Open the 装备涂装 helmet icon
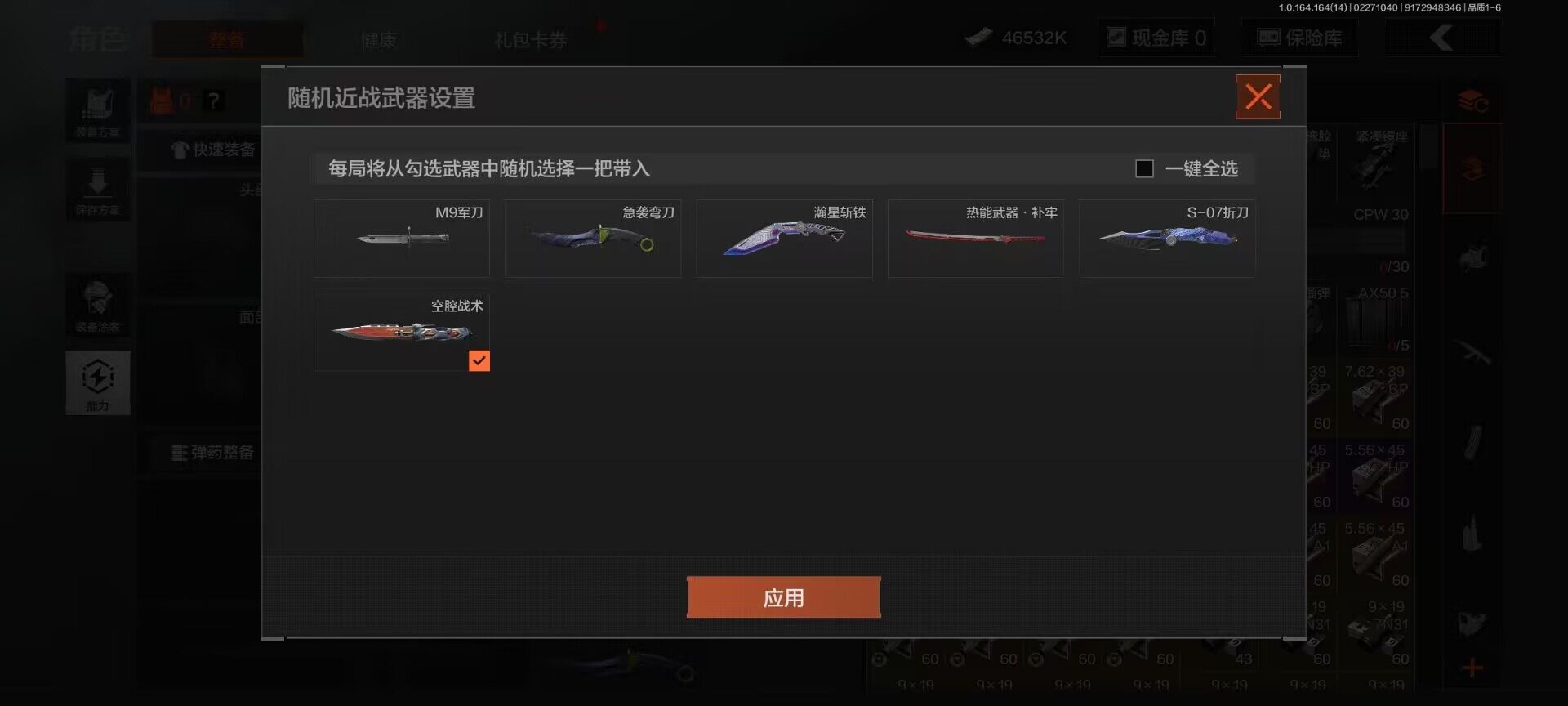The width and height of the screenshot is (1568, 706). [98, 306]
